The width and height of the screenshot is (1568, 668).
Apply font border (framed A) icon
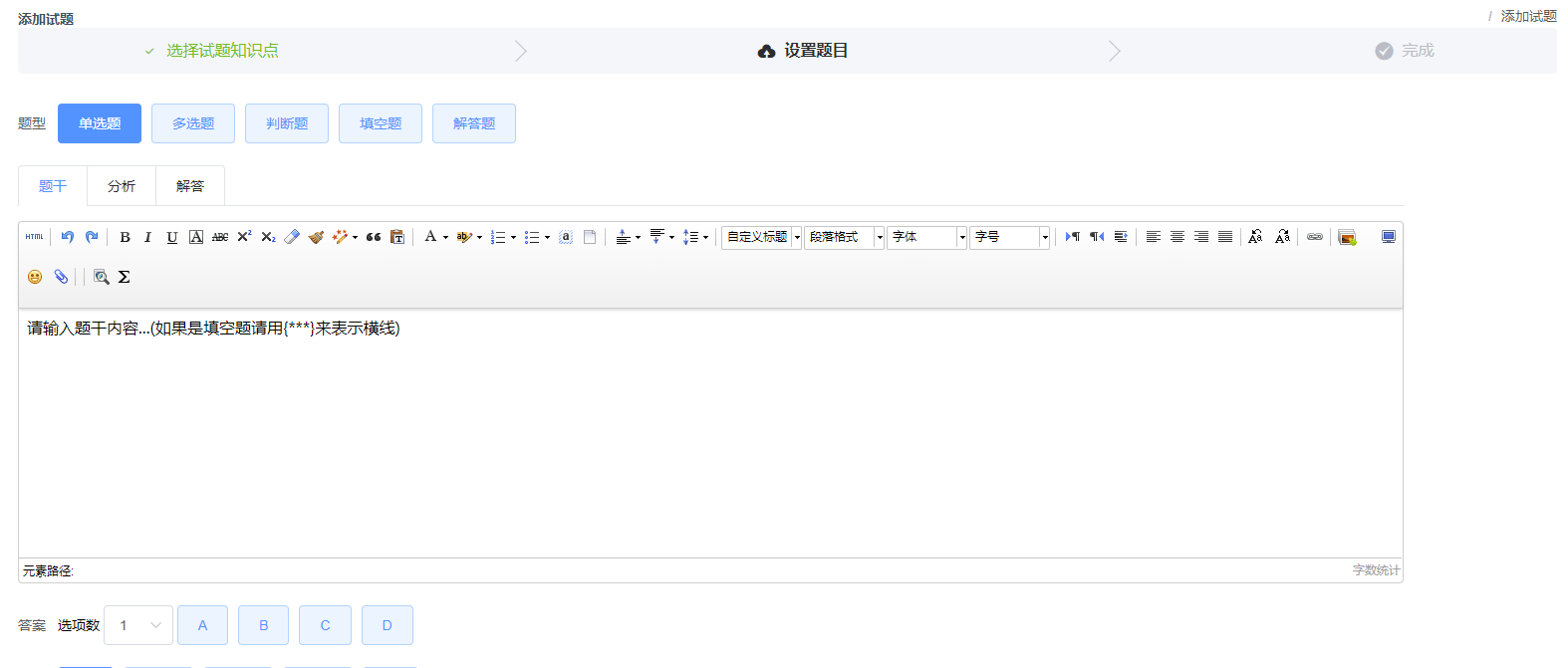click(196, 237)
